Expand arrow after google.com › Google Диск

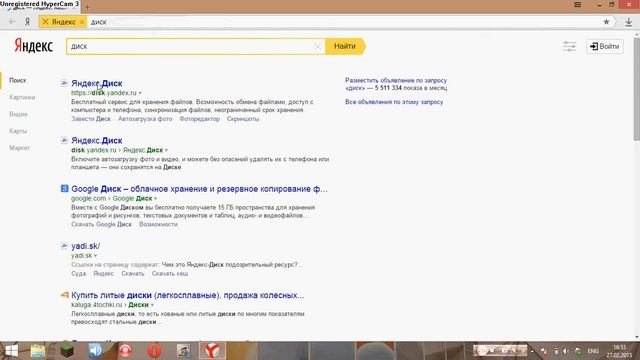point(155,198)
